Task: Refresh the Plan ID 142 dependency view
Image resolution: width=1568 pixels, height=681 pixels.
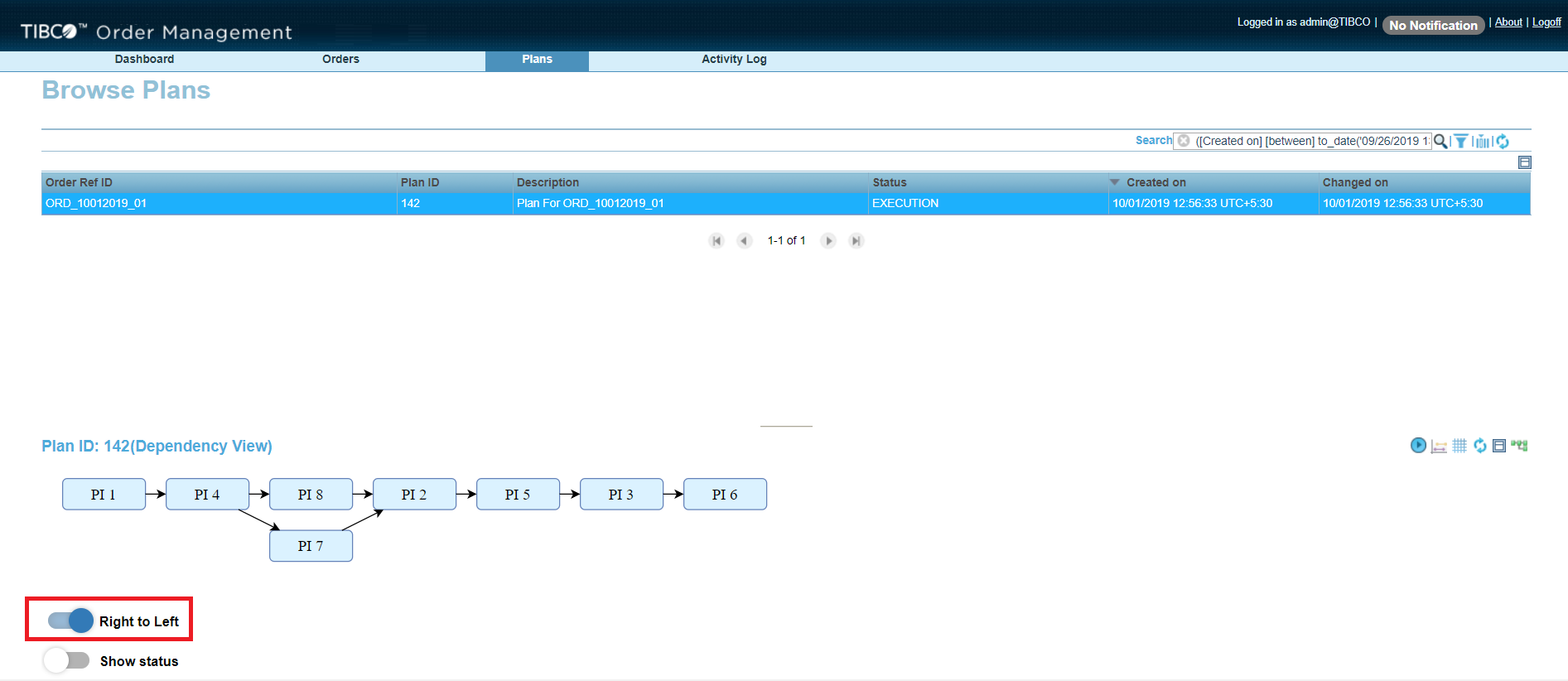Action: pos(1479,446)
